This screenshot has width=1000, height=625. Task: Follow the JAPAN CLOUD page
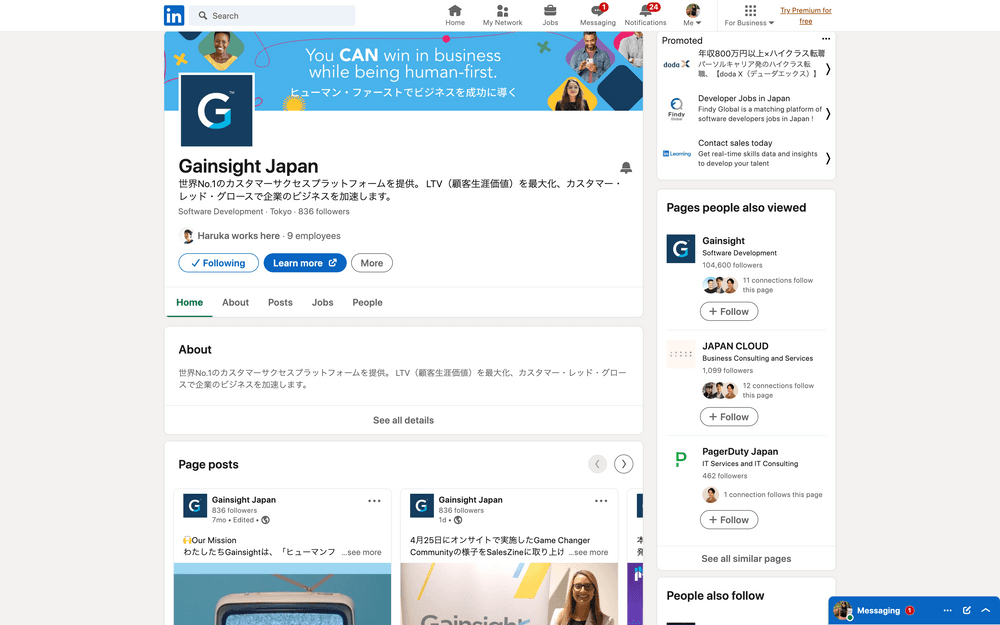point(728,417)
